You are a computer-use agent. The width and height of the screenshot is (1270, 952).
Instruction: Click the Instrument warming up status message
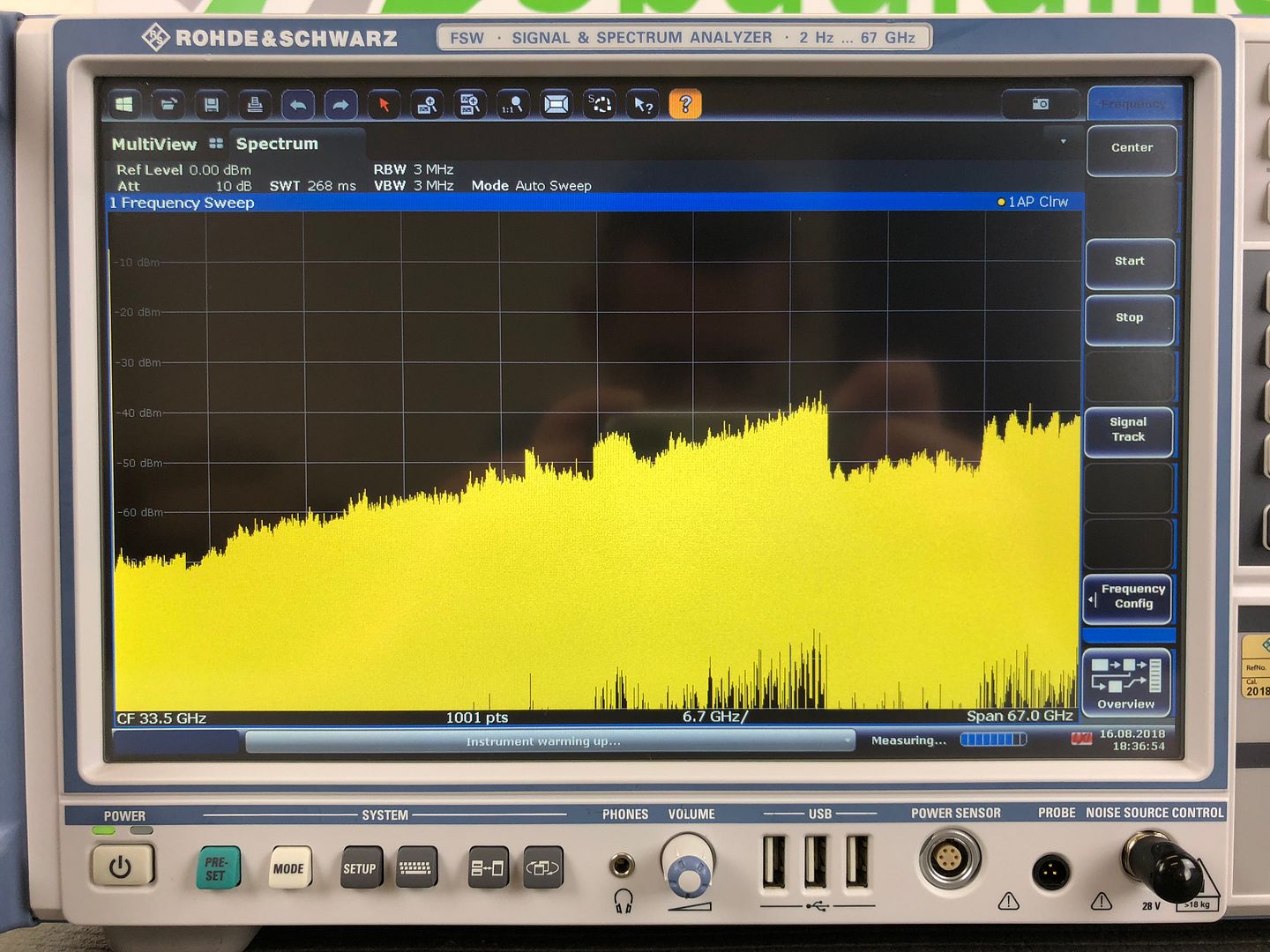[x=550, y=741]
